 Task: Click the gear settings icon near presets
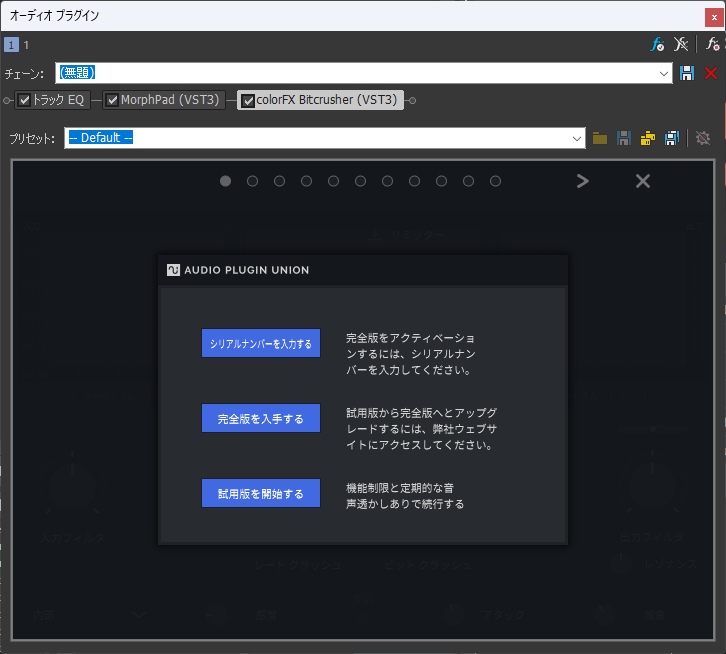click(x=703, y=138)
